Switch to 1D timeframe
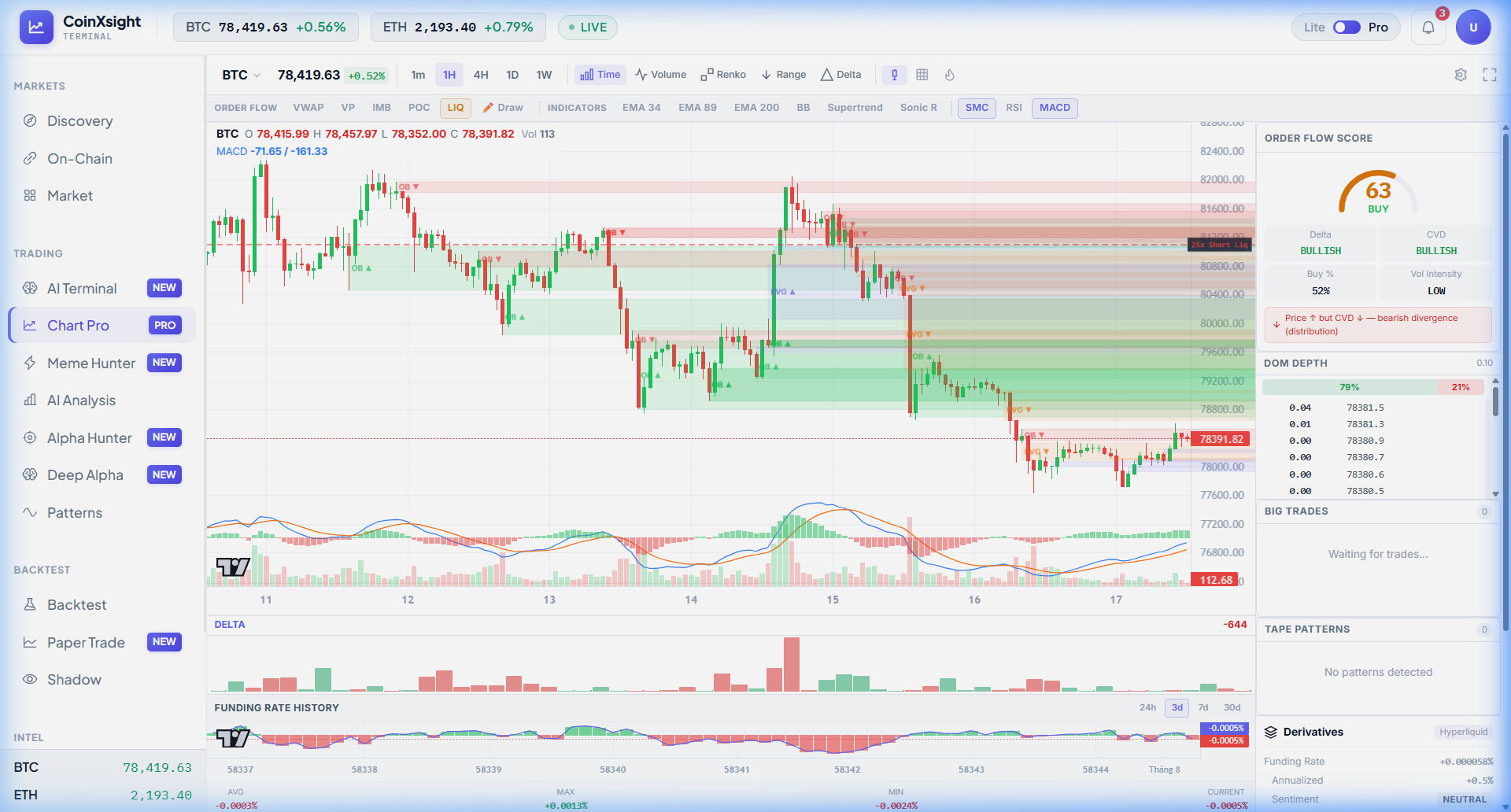Image resolution: width=1511 pixels, height=812 pixels. (512, 75)
